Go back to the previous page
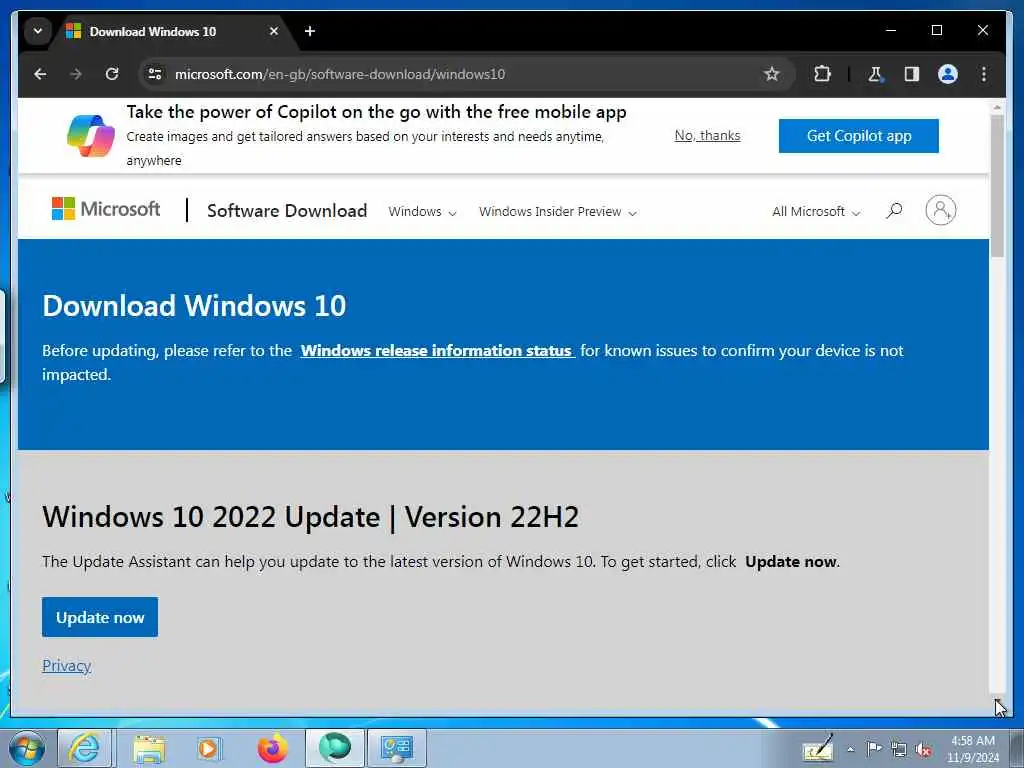The image size is (1024, 768). (x=40, y=74)
